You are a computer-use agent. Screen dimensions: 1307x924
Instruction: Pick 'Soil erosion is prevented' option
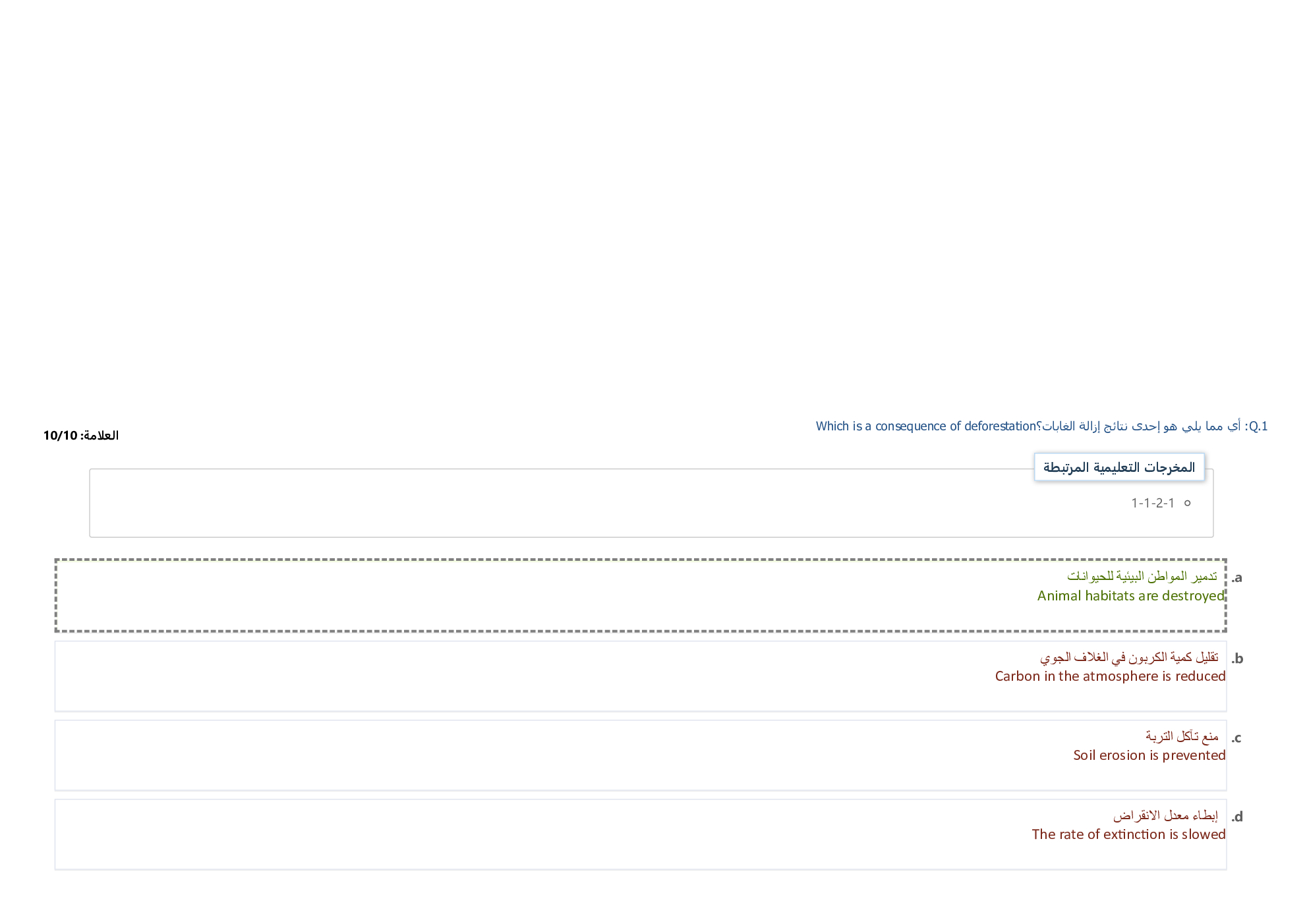pos(1149,755)
